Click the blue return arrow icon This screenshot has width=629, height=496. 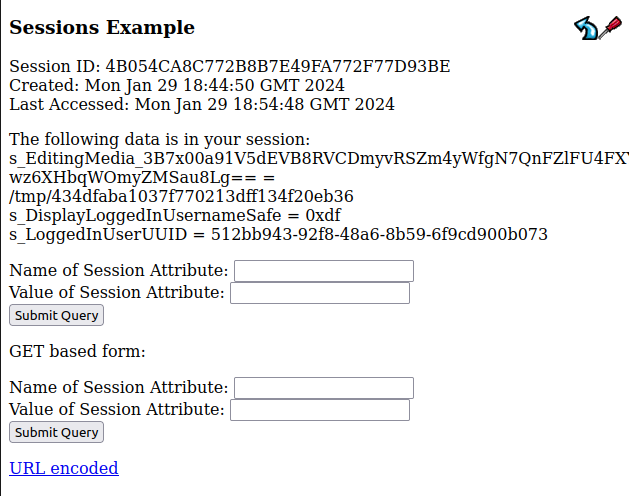(x=586, y=28)
